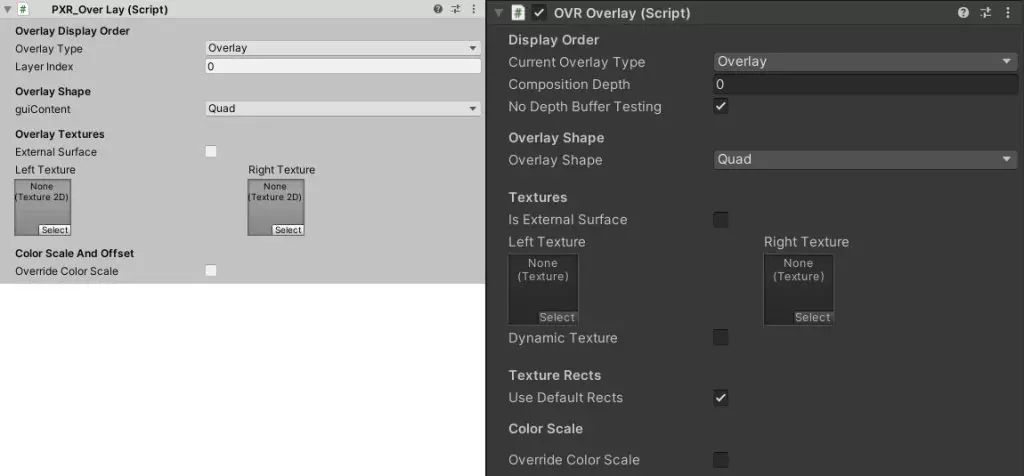Click Select on OVR Right Texture slot
This screenshot has width=1024, height=476.
(812, 317)
